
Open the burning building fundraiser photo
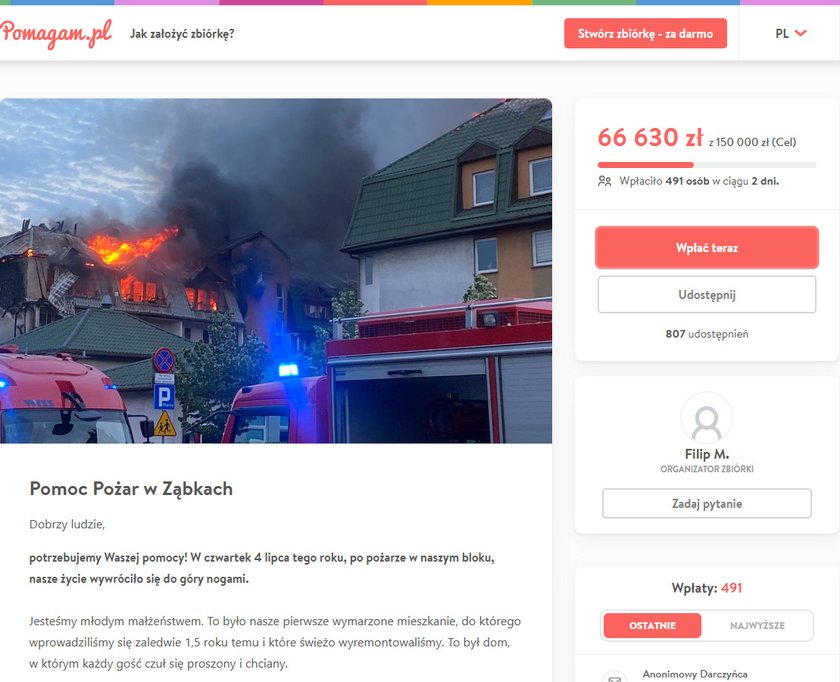276,271
